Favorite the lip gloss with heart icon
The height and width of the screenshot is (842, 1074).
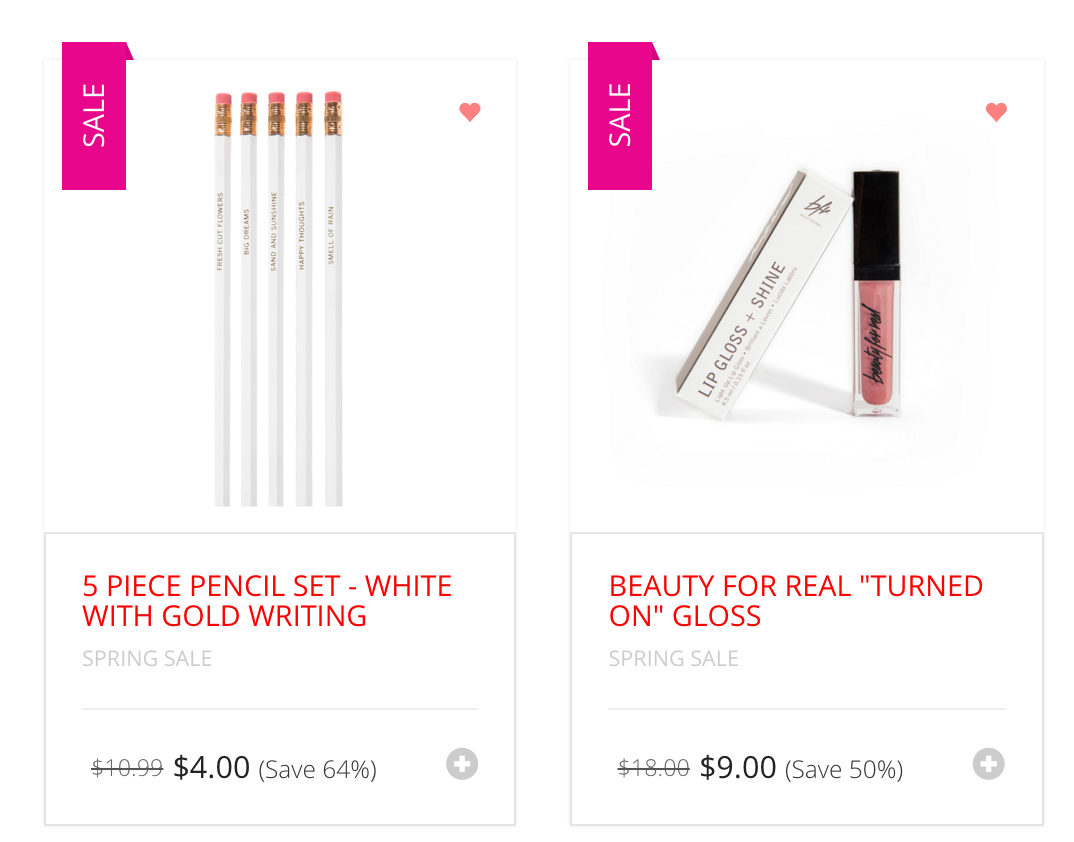click(x=997, y=112)
